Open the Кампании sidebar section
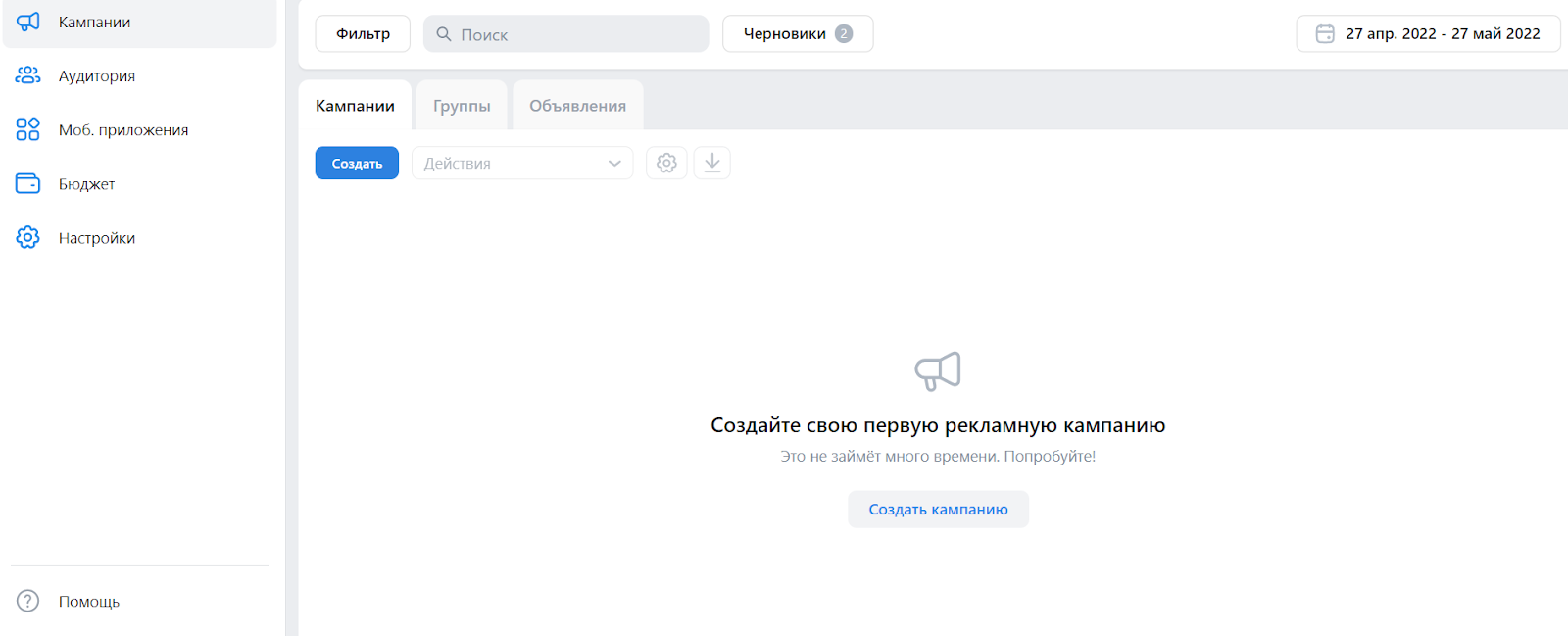Screen dimensions: 1568x636 click(x=140, y=23)
